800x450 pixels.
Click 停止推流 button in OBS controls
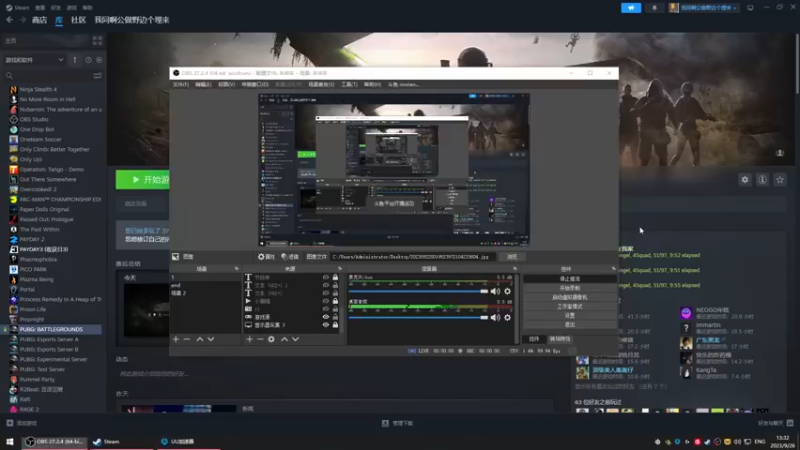[x=569, y=279]
